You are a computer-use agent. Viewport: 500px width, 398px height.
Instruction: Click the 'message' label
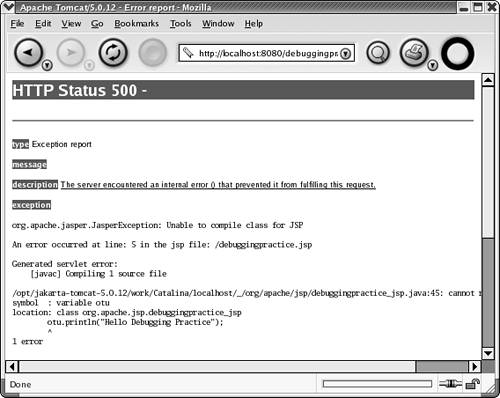[x=29, y=164]
